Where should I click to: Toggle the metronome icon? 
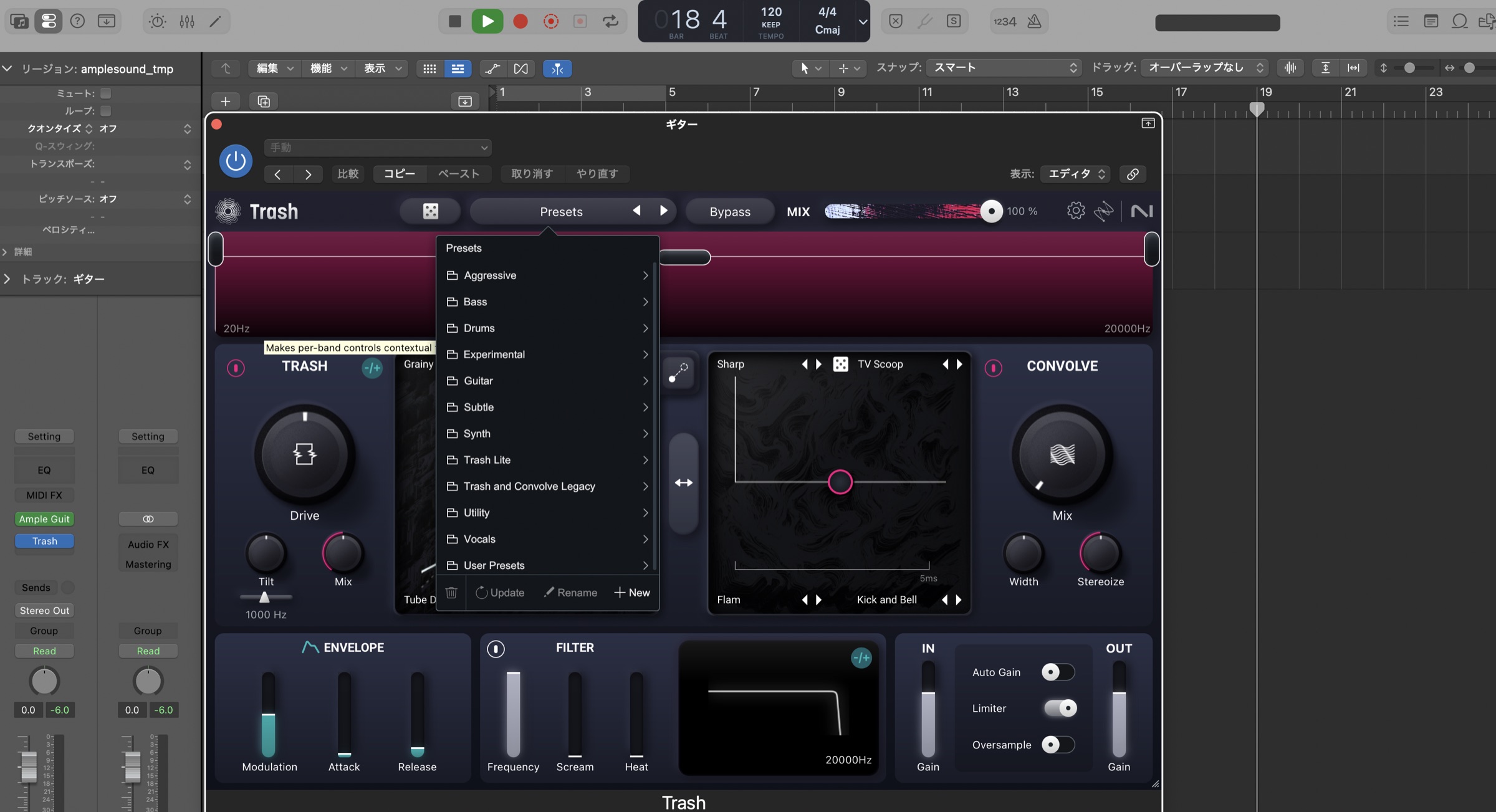[1034, 21]
